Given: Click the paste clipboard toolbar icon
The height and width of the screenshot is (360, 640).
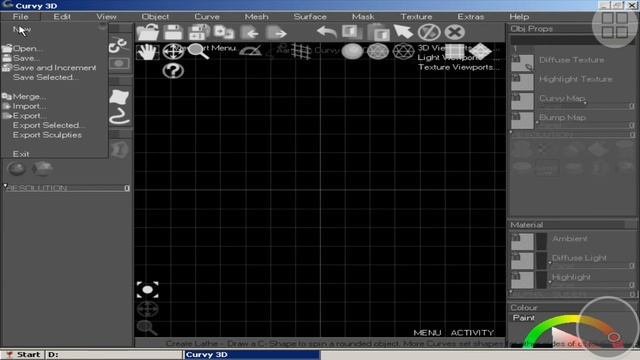Looking at the screenshot, I should pos(378,32).
